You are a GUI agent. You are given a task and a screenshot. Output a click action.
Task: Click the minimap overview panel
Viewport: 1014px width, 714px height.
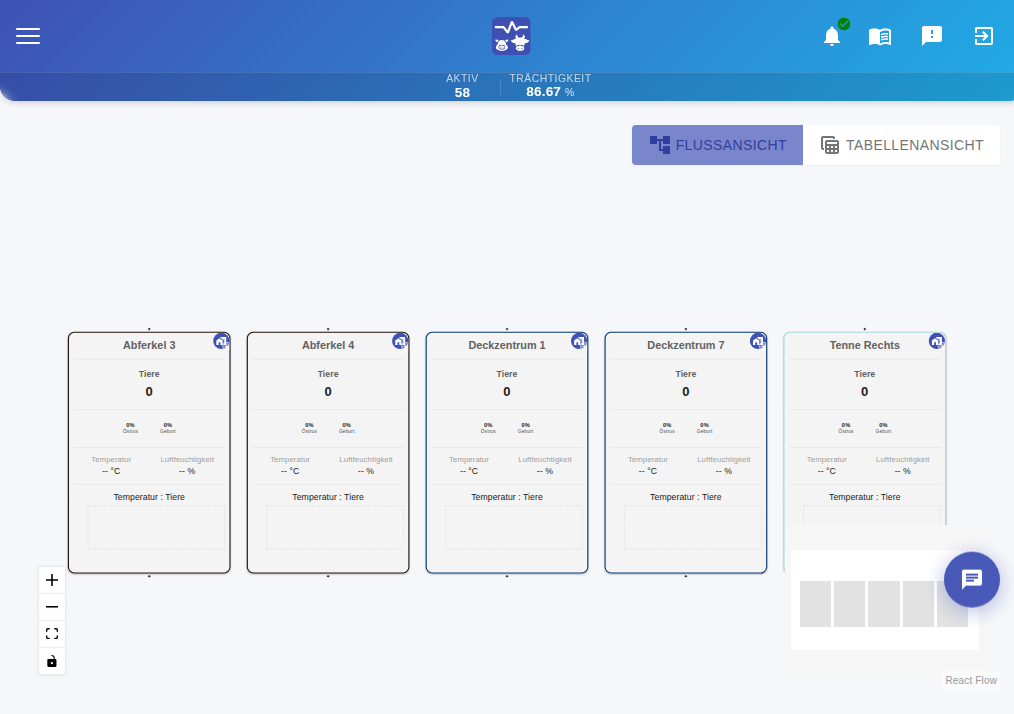885,600
